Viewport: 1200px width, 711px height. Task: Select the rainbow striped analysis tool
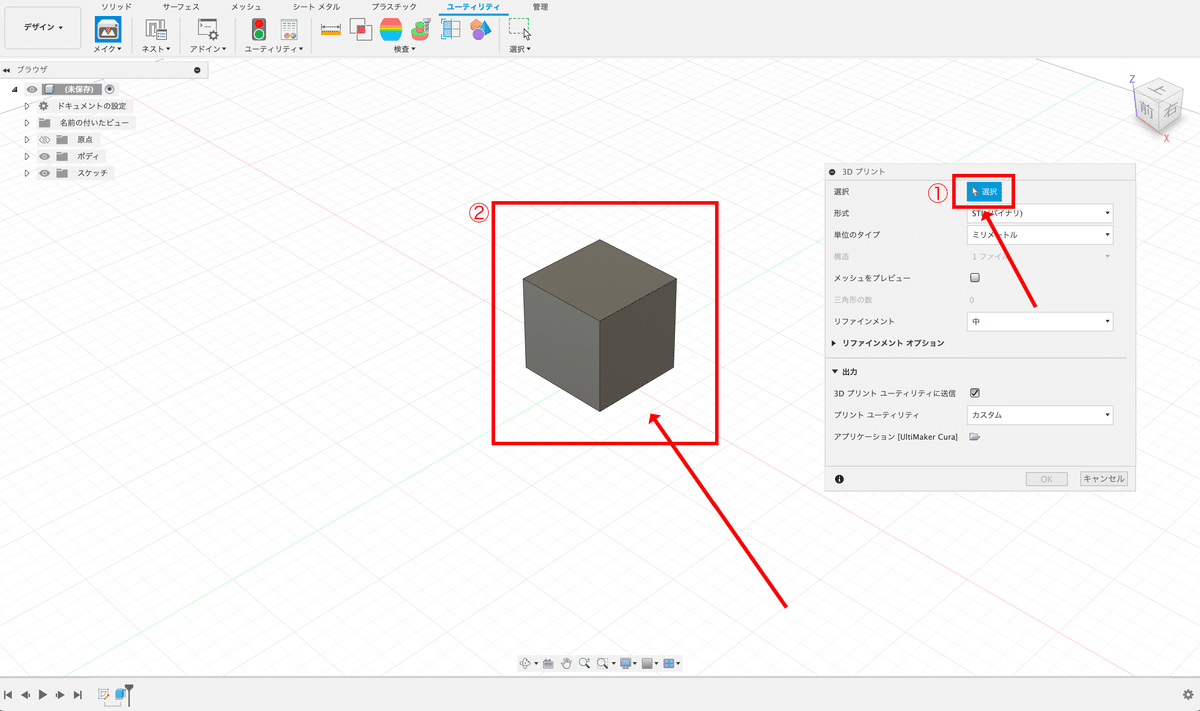(391, 29)
